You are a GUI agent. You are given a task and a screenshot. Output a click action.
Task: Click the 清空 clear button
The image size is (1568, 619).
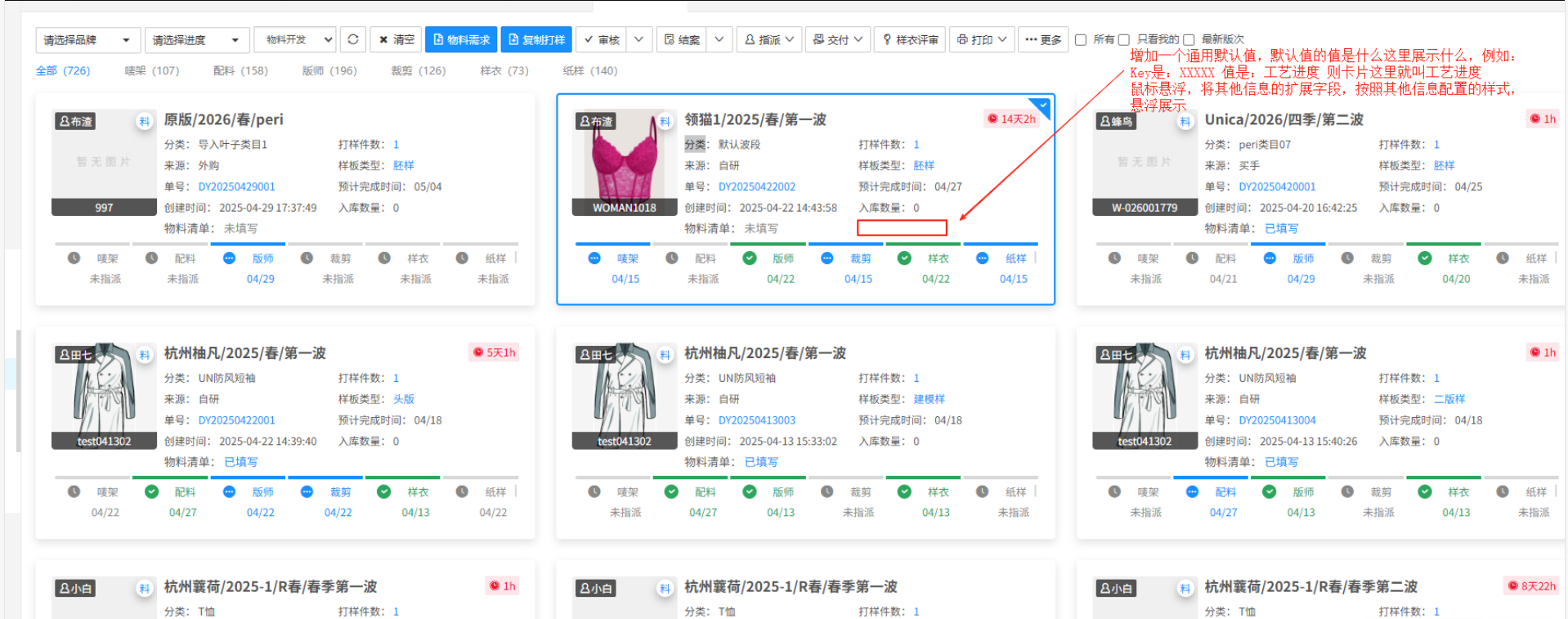coord(396,39)
